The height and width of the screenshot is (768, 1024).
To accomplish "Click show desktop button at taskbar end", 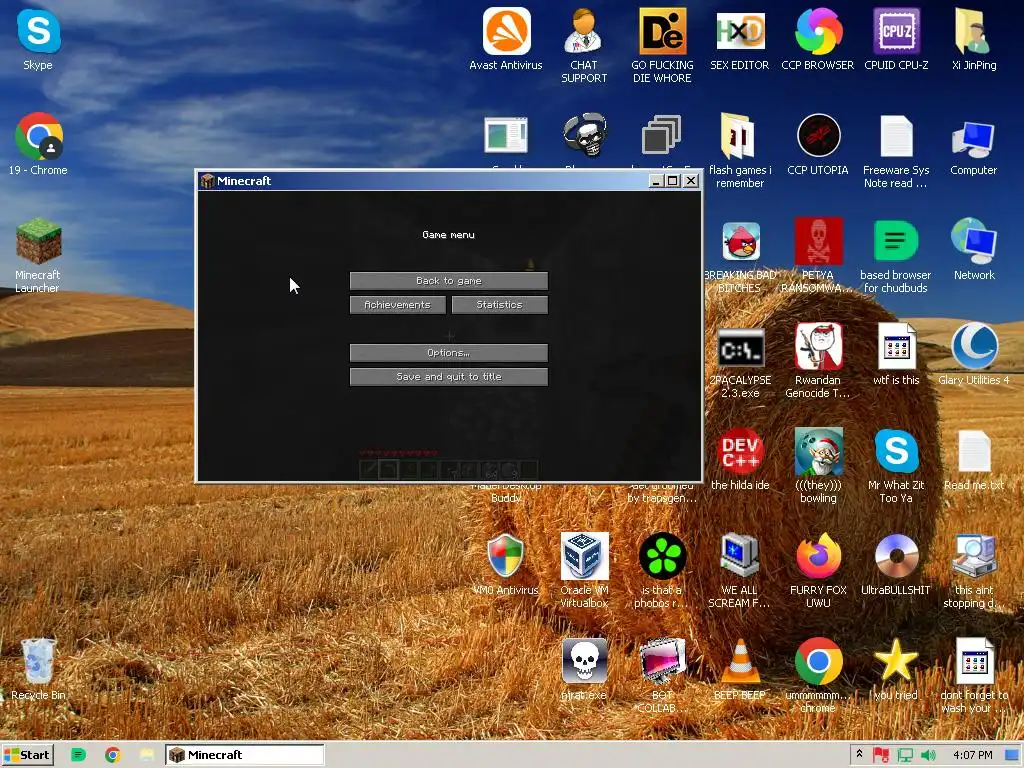I will (x=1013, y=755).
